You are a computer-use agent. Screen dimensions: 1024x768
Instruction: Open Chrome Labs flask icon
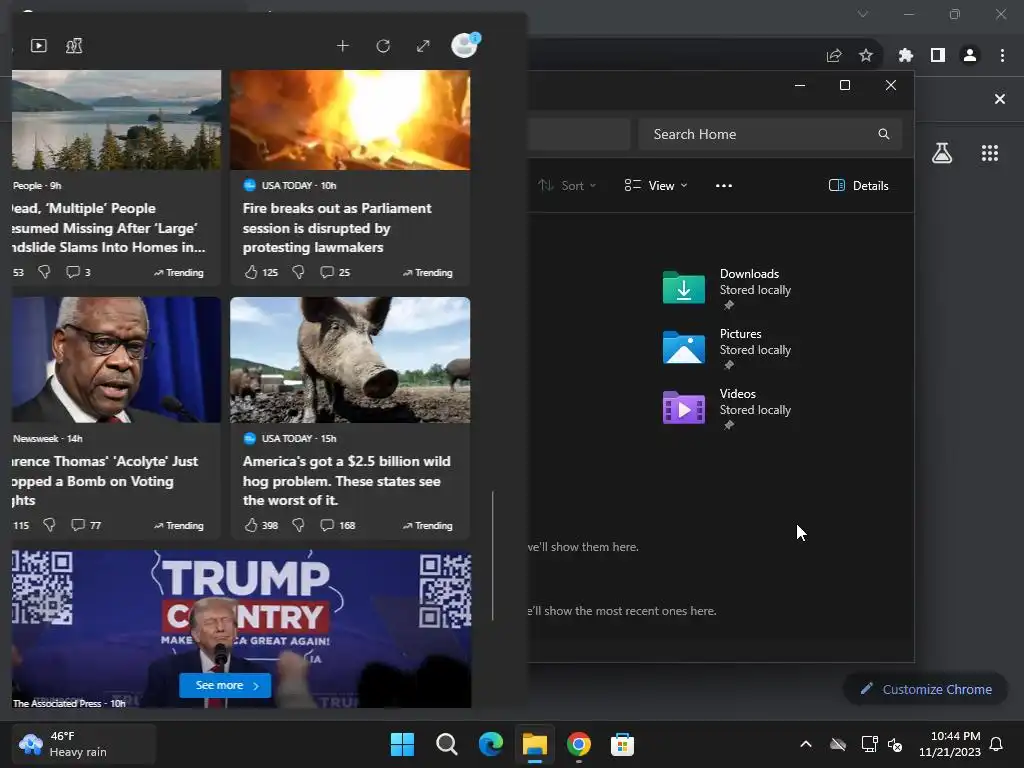942,153
